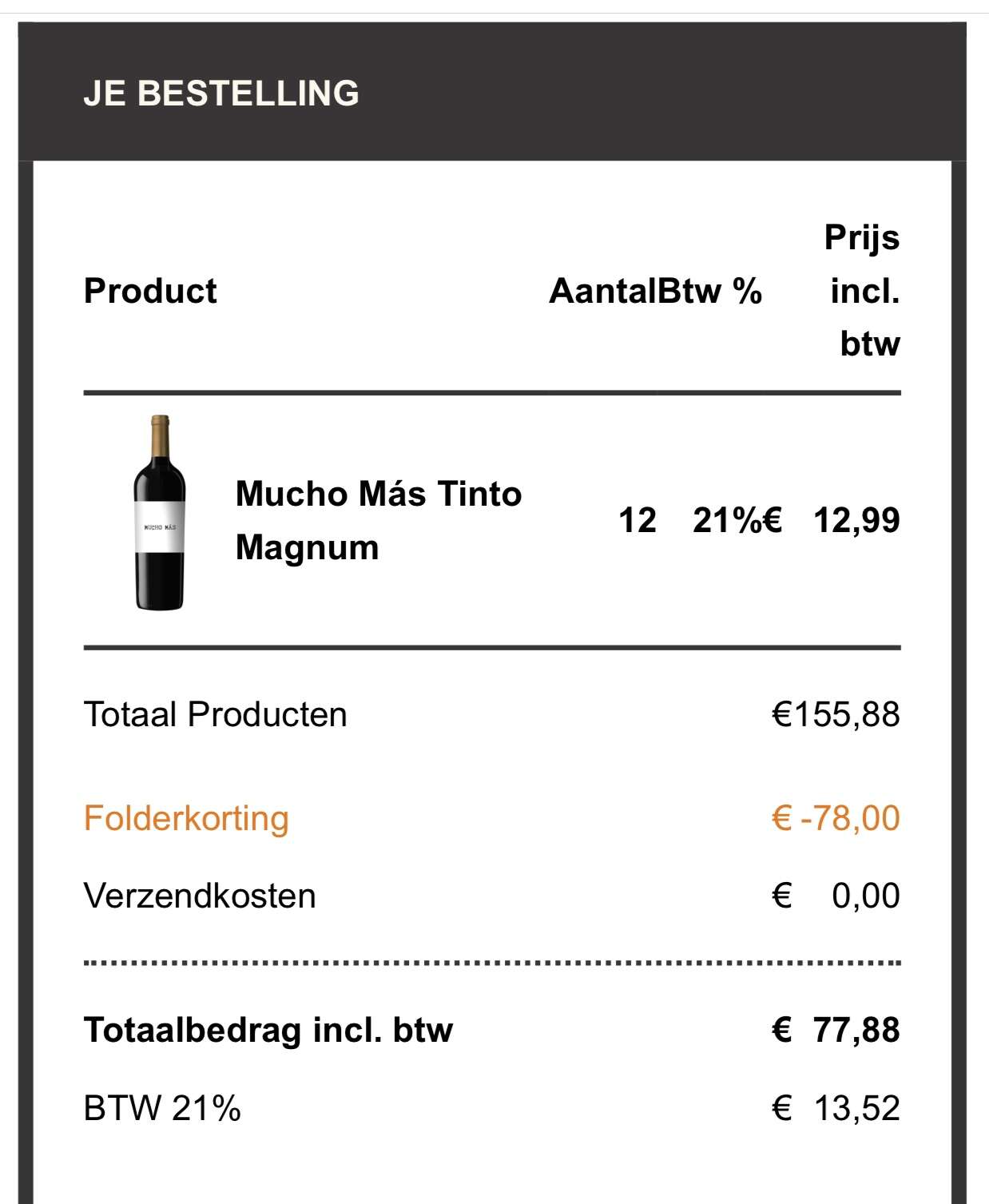Open the Mucho Más Tinto Magnum product name
Viewport: 989px width, 1204px height.
[378, 520]
